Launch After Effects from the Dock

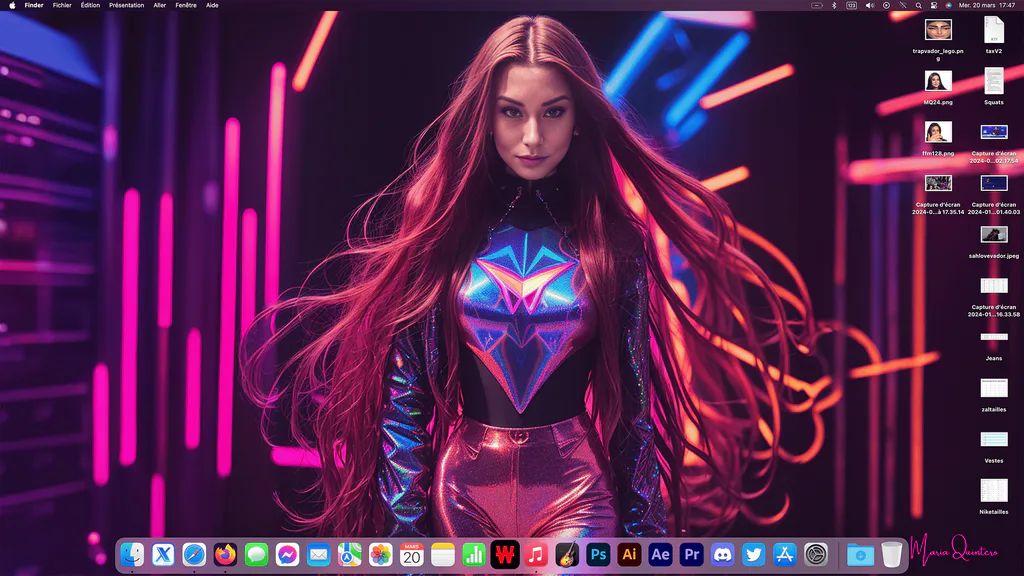pos(660,554)
